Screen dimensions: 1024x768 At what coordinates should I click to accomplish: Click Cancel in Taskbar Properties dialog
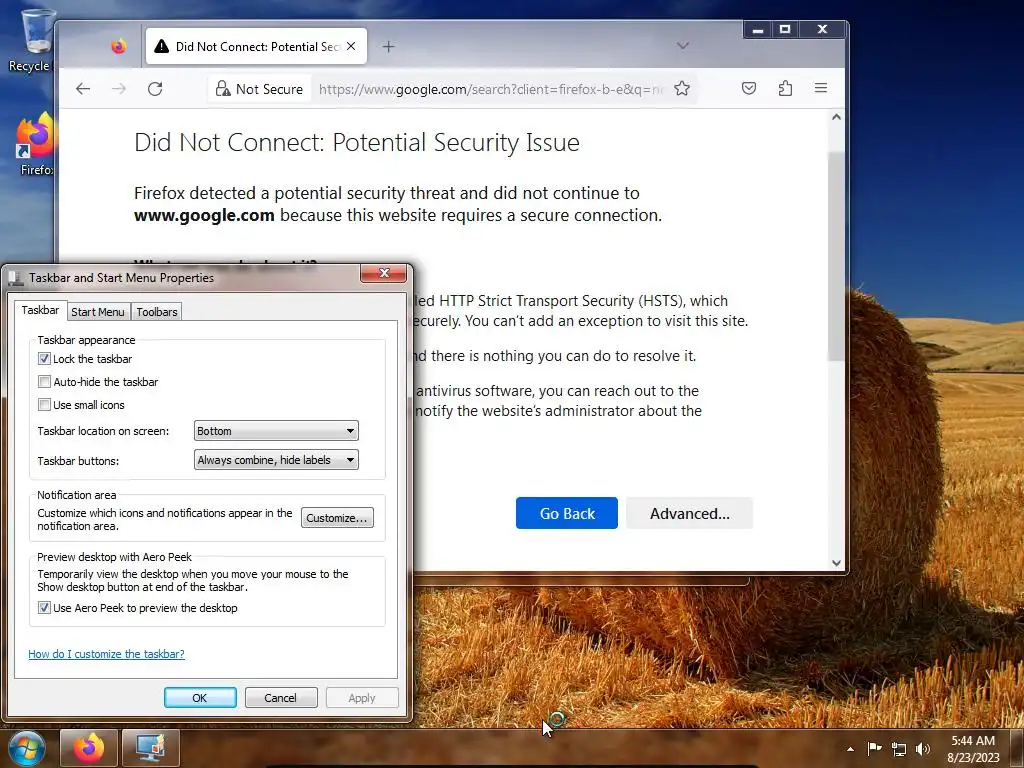280,697
